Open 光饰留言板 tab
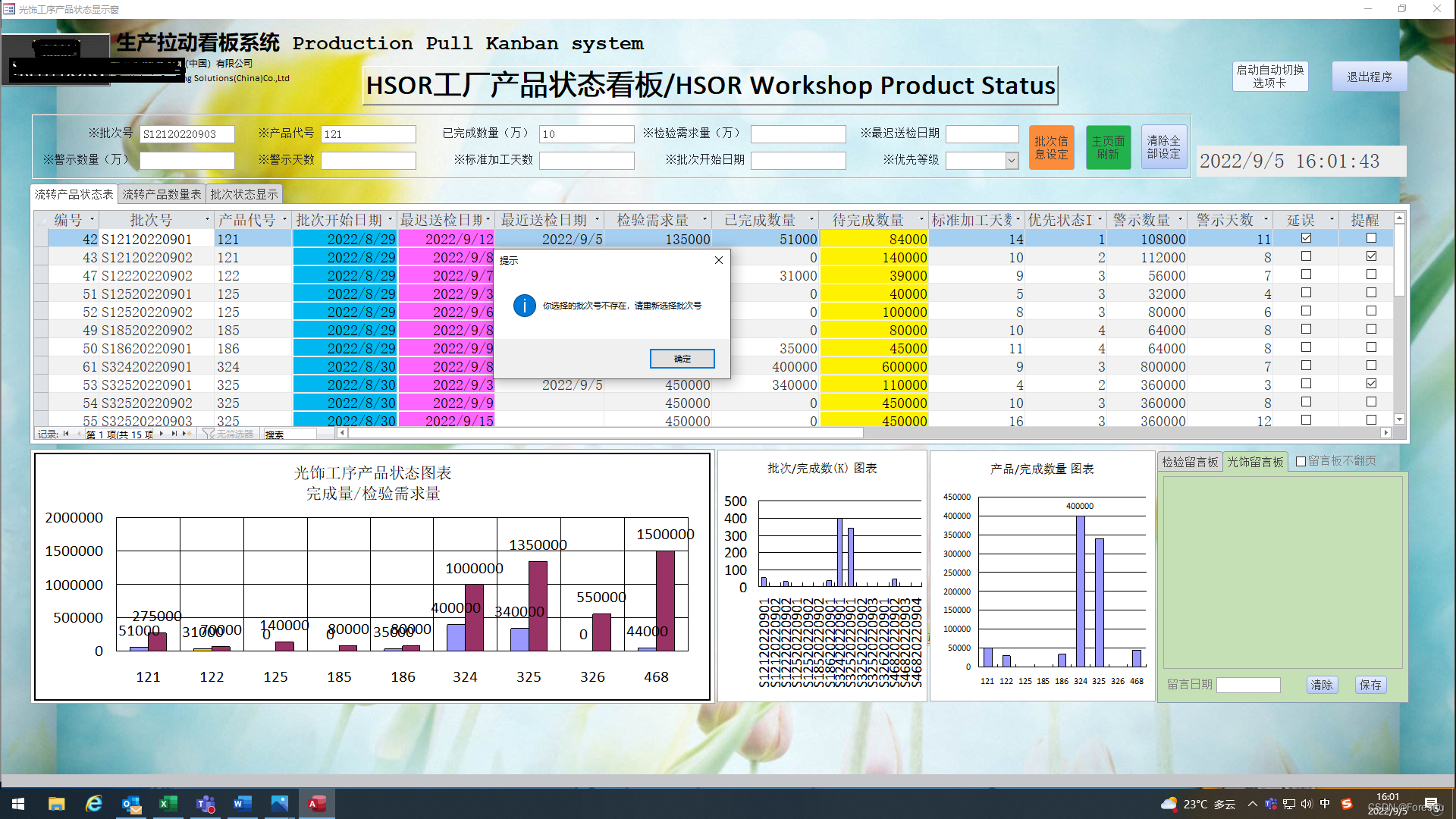This screenshot has height=819, width=1456. pos(1255,462)
